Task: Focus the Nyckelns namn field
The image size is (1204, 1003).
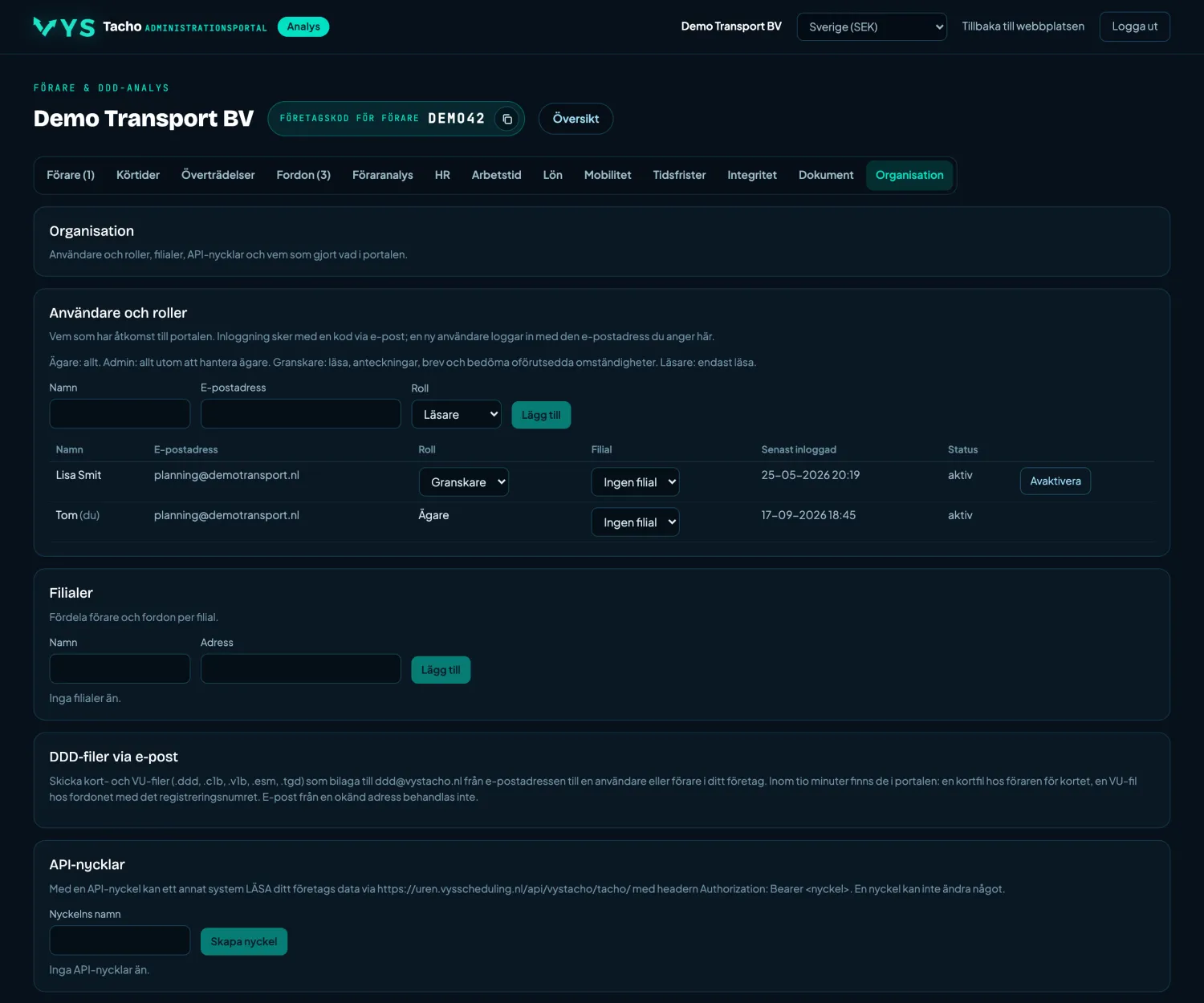Action: pyautogui.click(x=120, y=940)
